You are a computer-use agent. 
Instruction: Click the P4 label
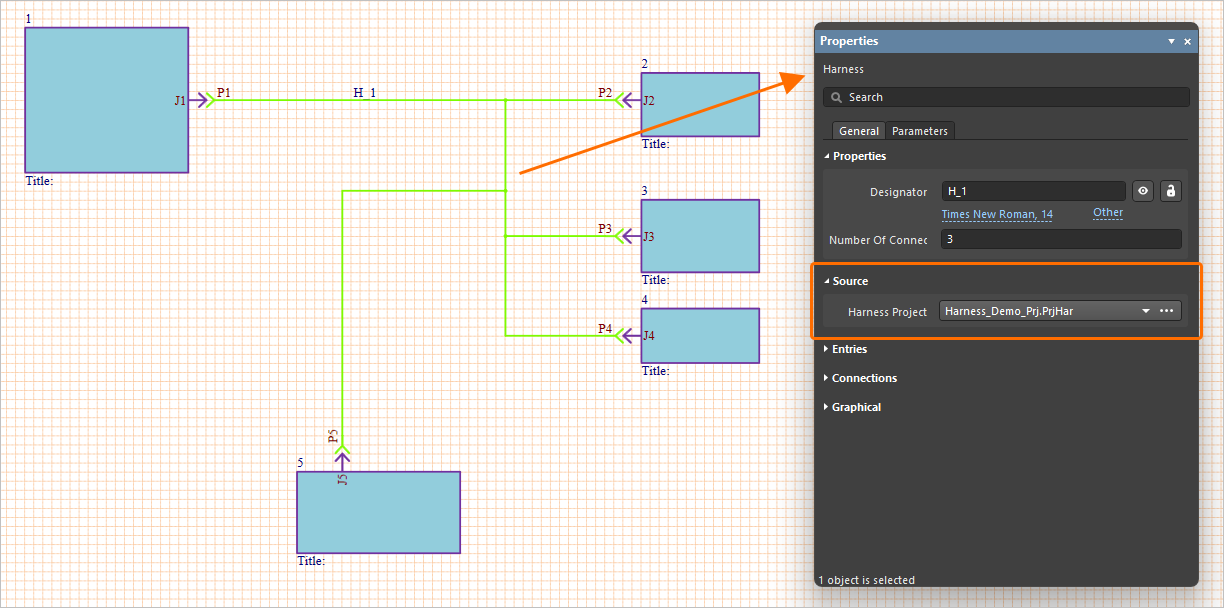(605, 328)
